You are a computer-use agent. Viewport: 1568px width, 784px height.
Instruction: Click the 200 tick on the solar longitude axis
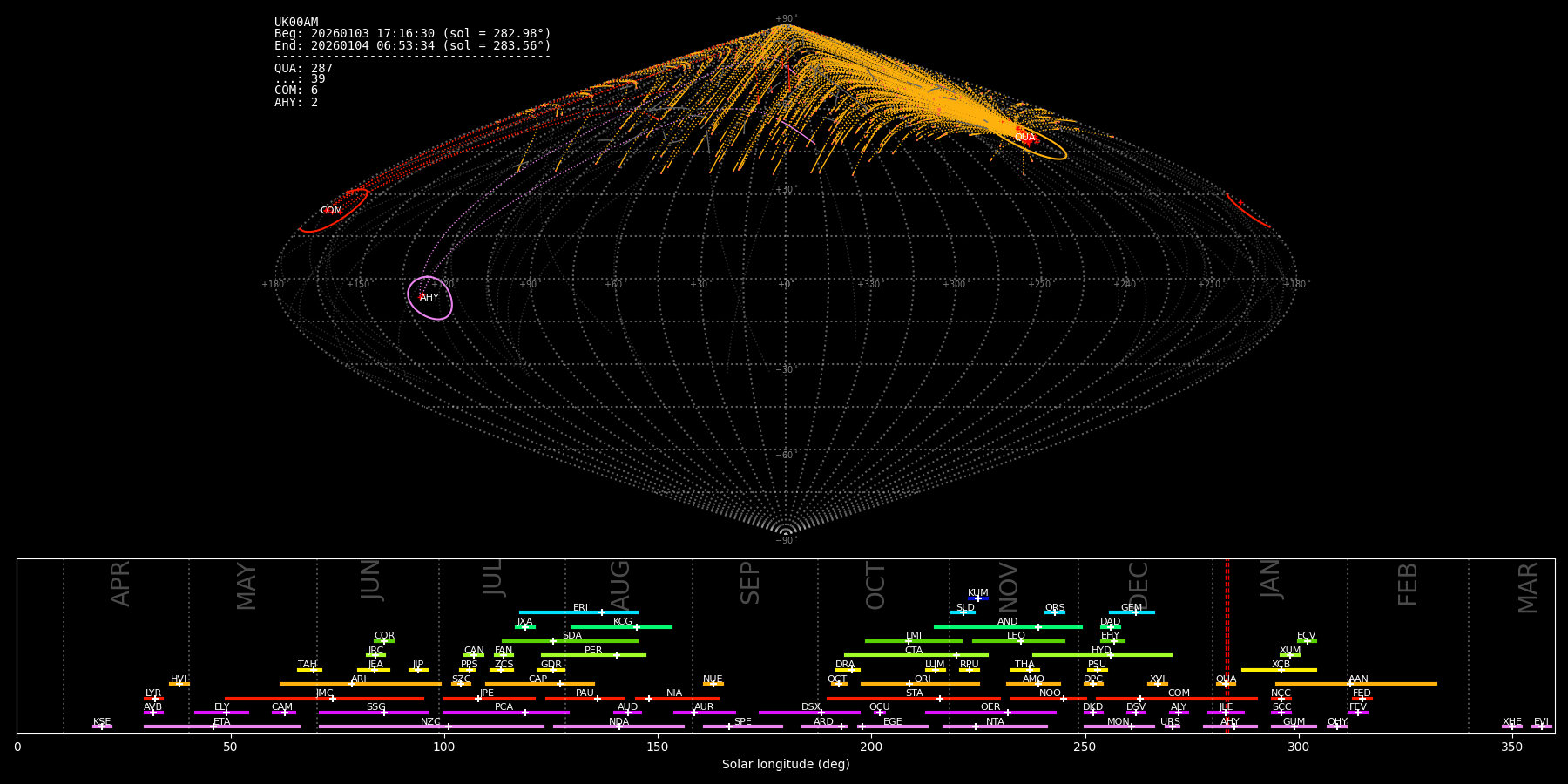point(871,747)
